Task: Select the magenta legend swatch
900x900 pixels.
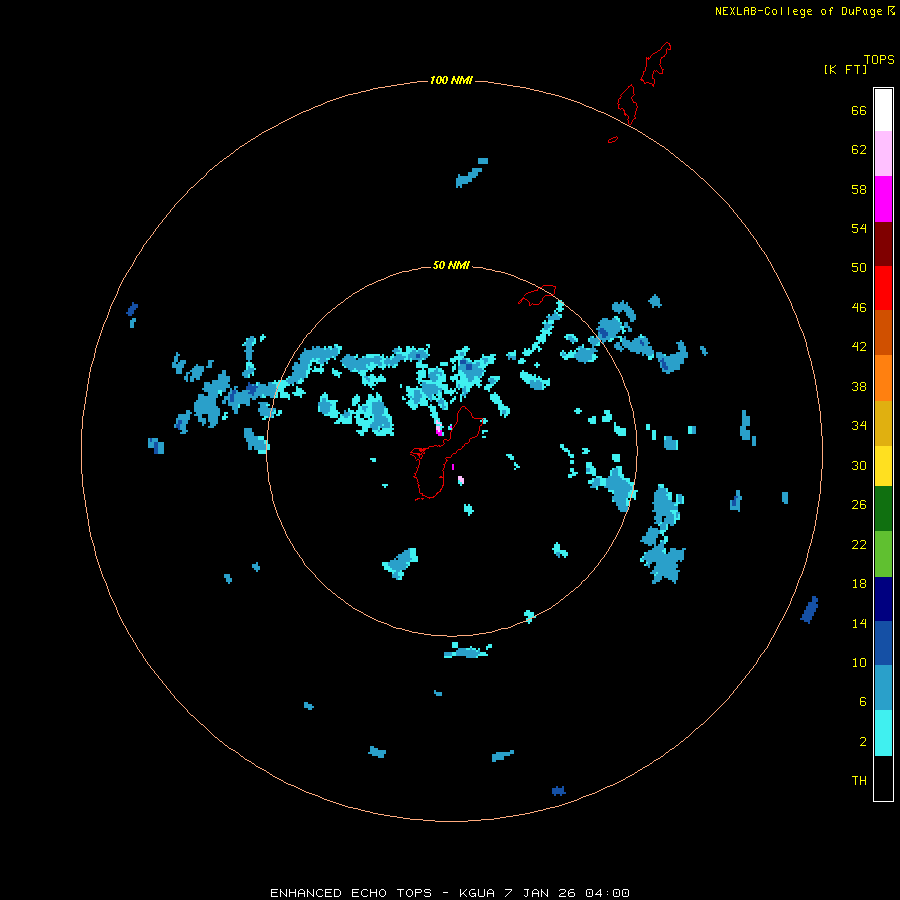Action: click(x=883, y=199)
